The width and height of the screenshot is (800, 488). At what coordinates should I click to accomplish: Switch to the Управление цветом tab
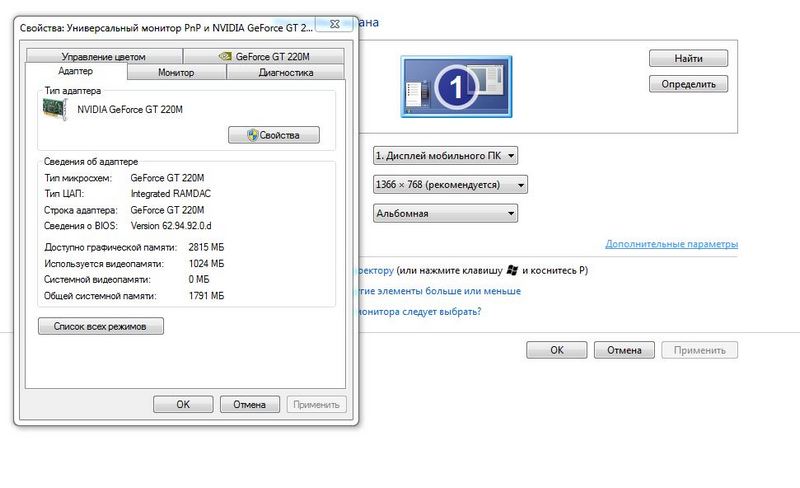click(103, 57)
